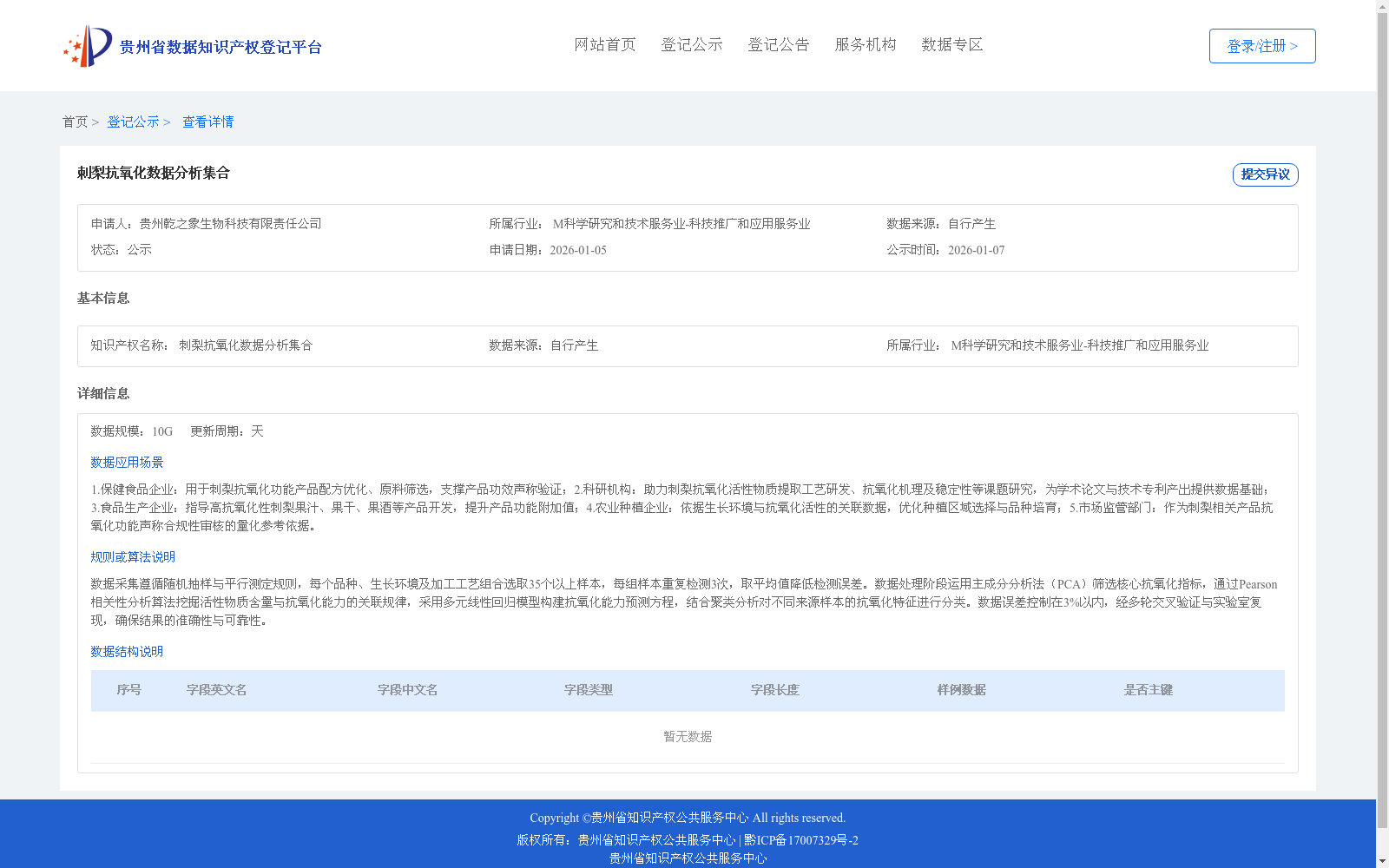Go to 登记公告 in the top navigation
Image resolution: width=1389 pixels, height=868 pixels.
[779, 44]
